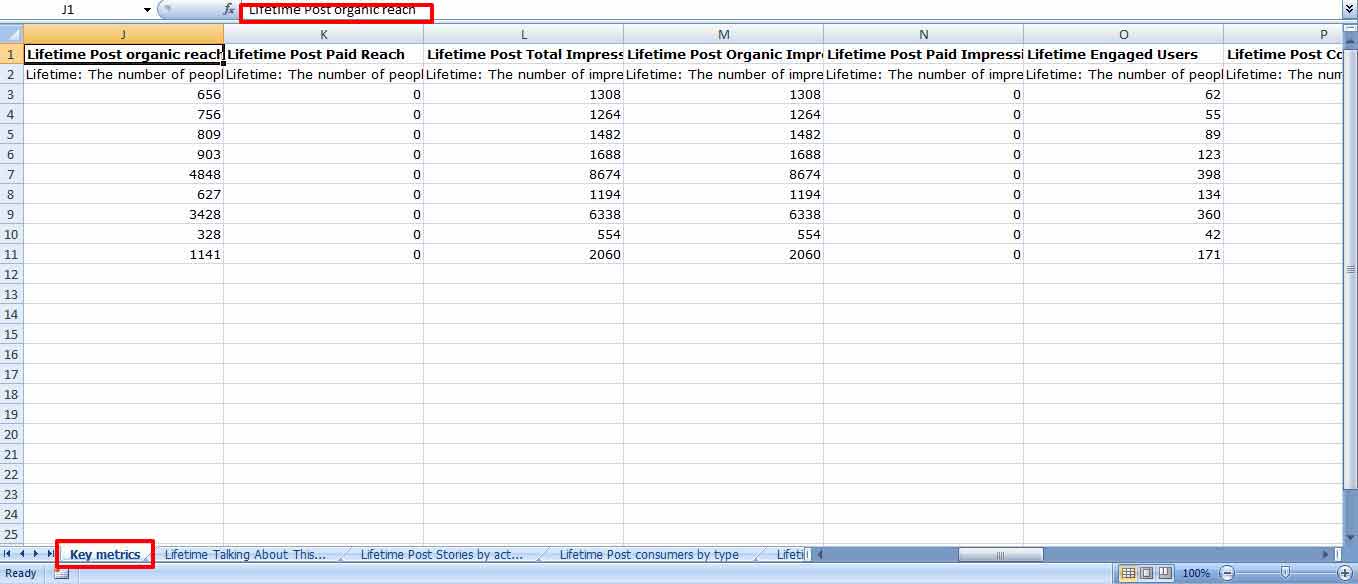Screen dimensions: 1358x584
Task: Click the Zoom Out minus icon
Action: pos(1227,573)
